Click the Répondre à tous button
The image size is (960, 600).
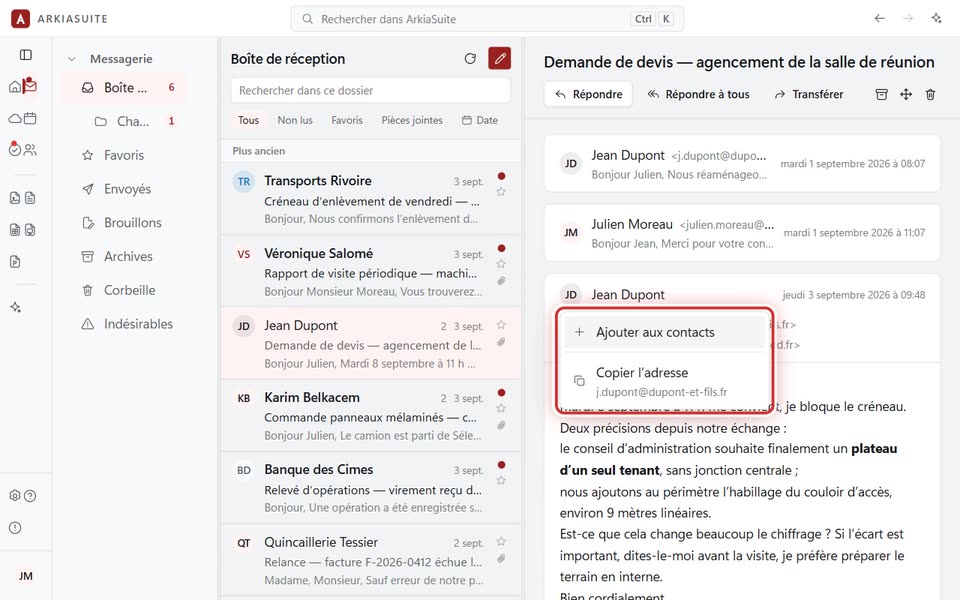click(699, 94)
